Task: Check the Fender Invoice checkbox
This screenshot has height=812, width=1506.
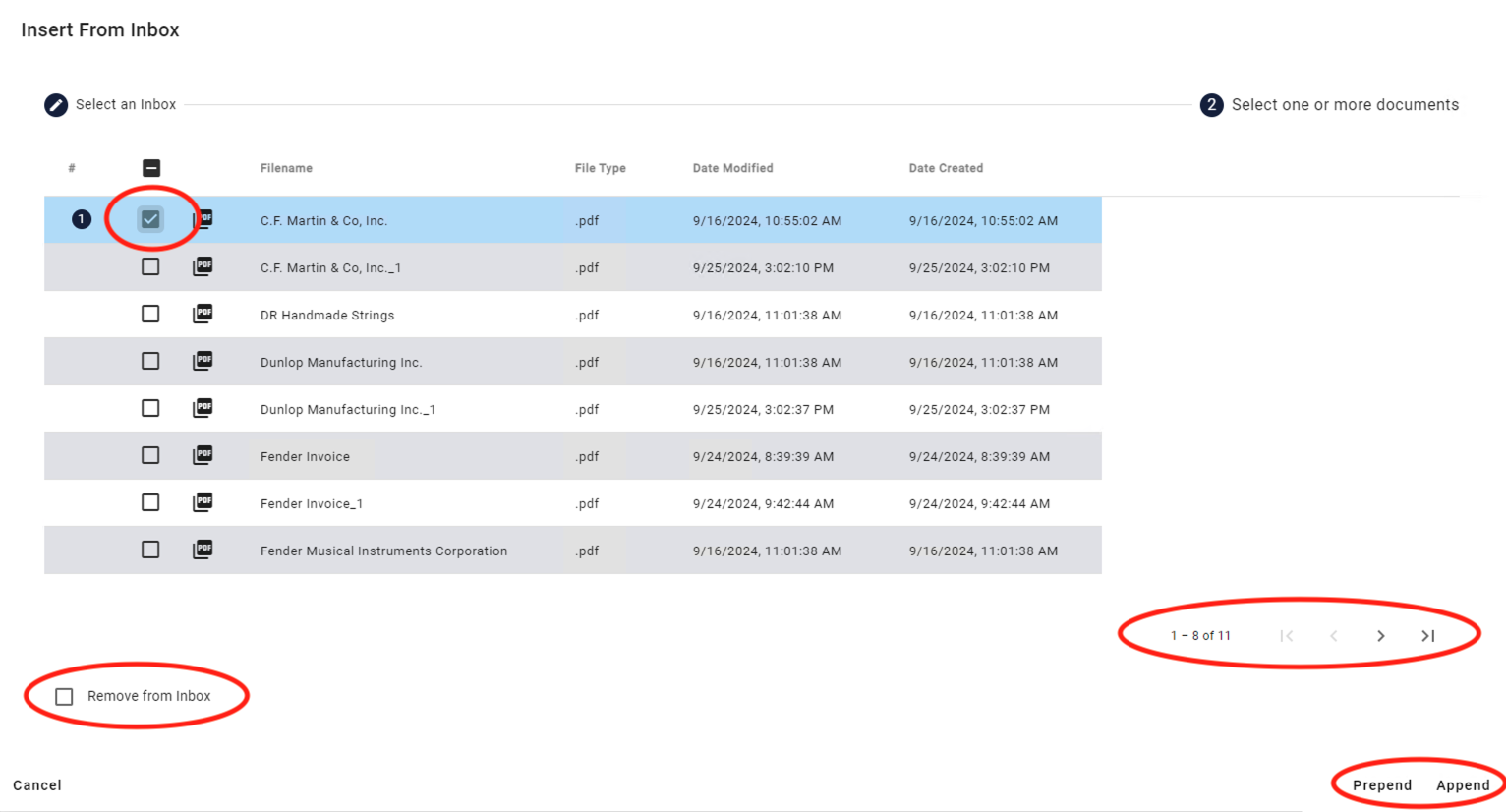Action: (x=150, y=455)
